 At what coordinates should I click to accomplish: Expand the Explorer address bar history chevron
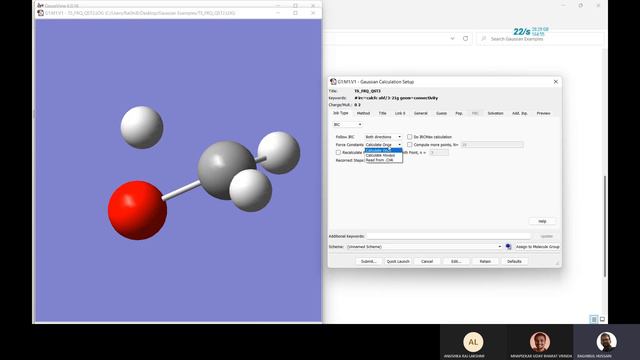point(452,38)
